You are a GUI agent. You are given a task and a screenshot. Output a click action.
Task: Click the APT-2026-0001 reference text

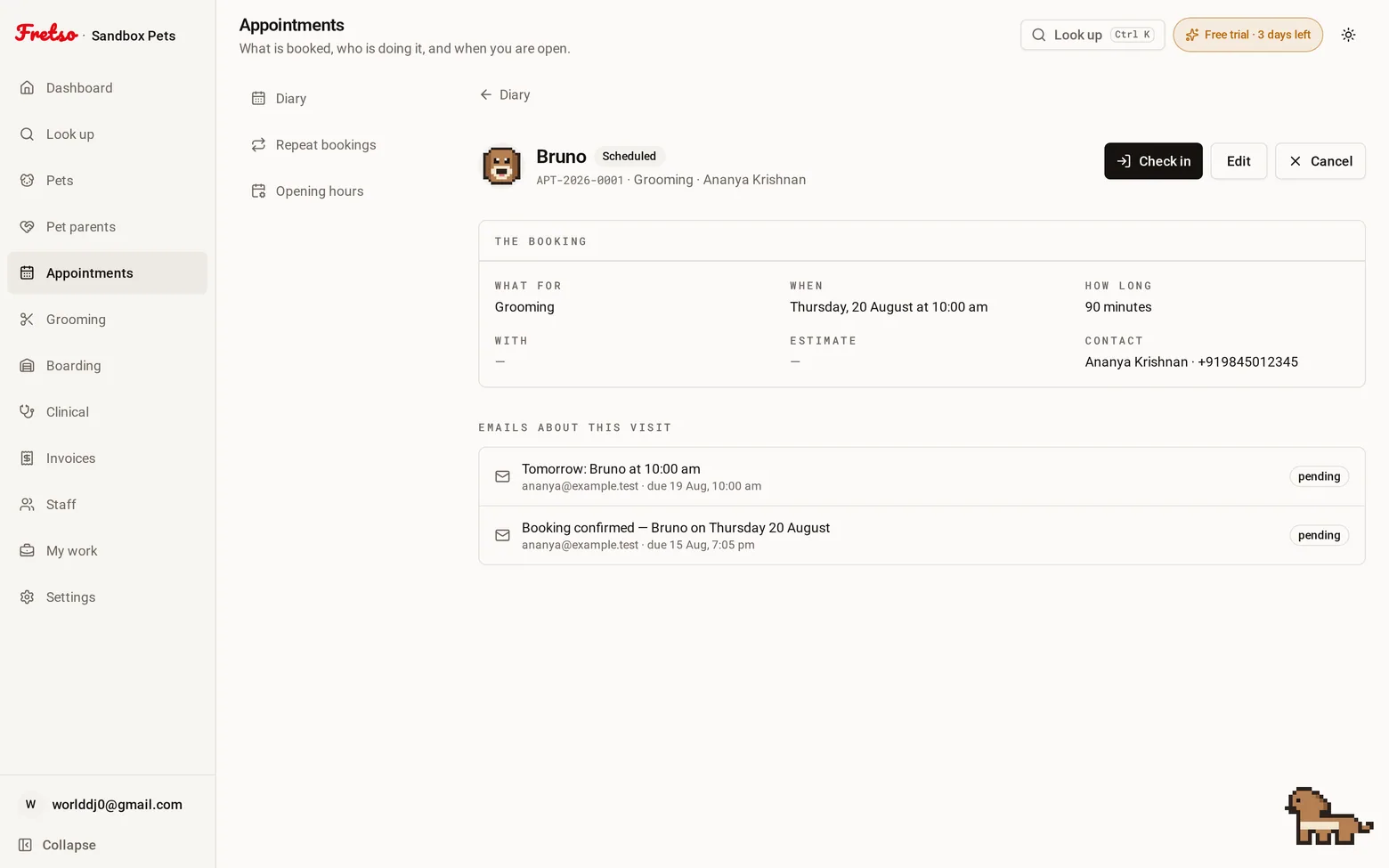(x=580, y=180)
